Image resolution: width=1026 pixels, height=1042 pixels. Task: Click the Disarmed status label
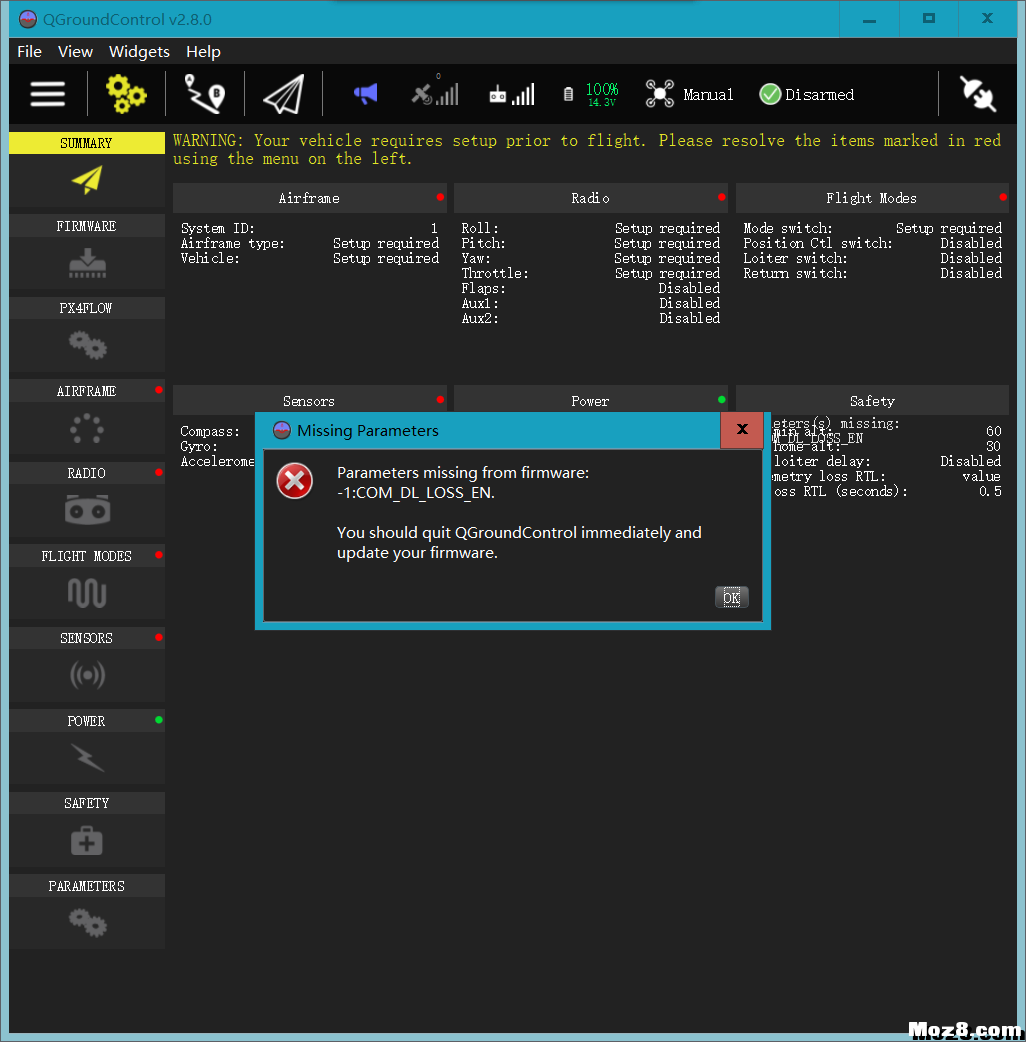click(819, 95)
